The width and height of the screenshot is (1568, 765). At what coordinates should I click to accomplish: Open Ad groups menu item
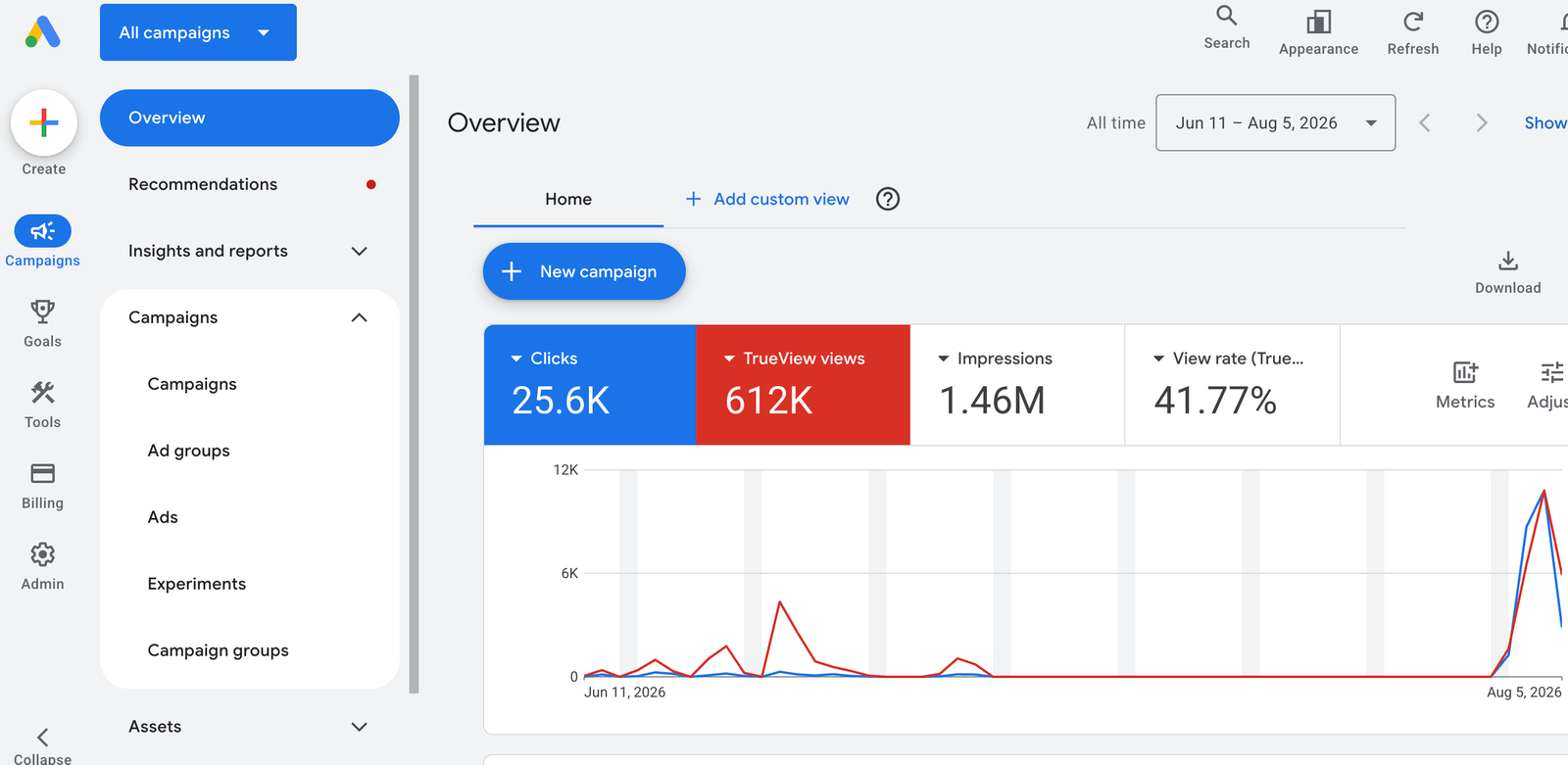188,451
